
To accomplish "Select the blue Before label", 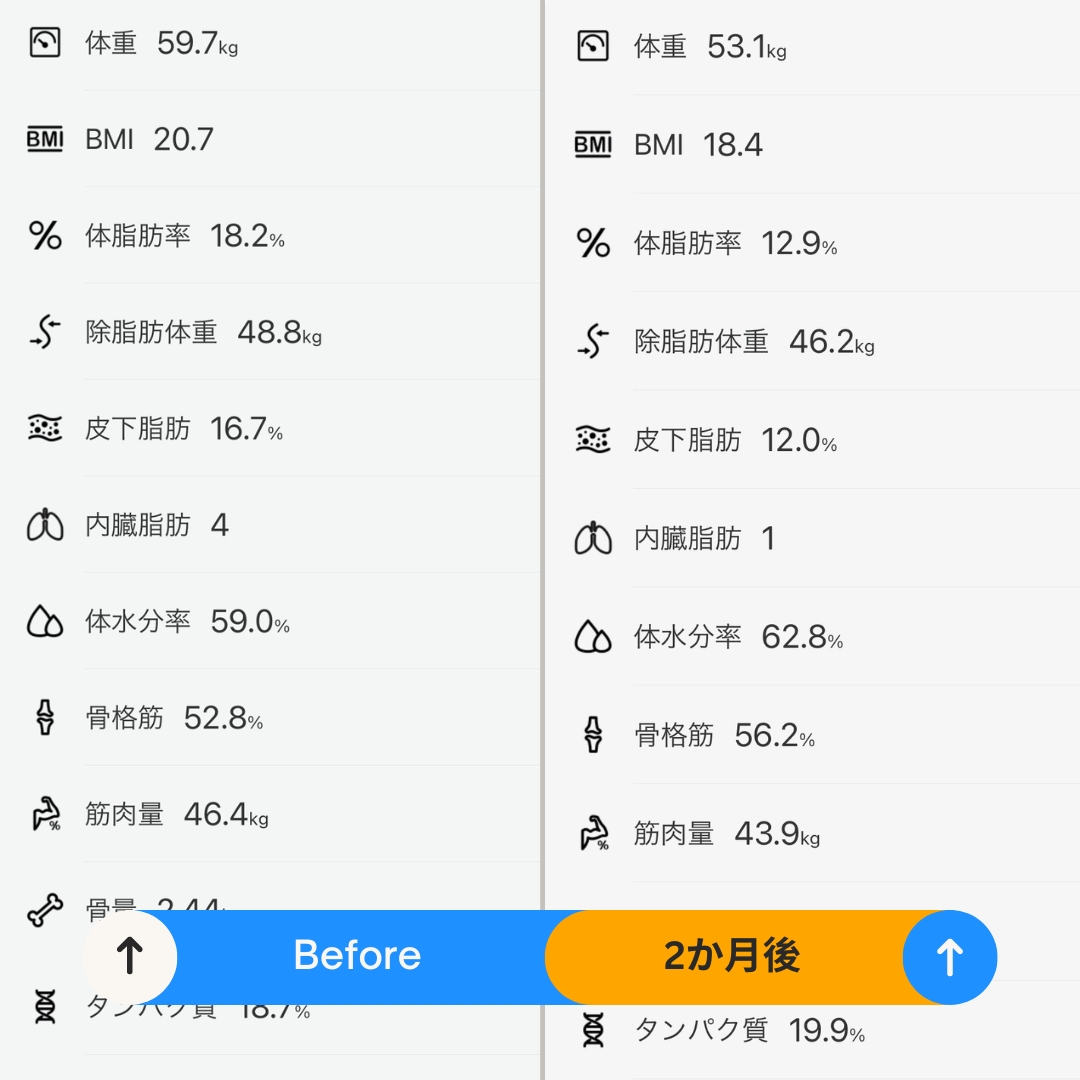I will click(x=357, y=956).
